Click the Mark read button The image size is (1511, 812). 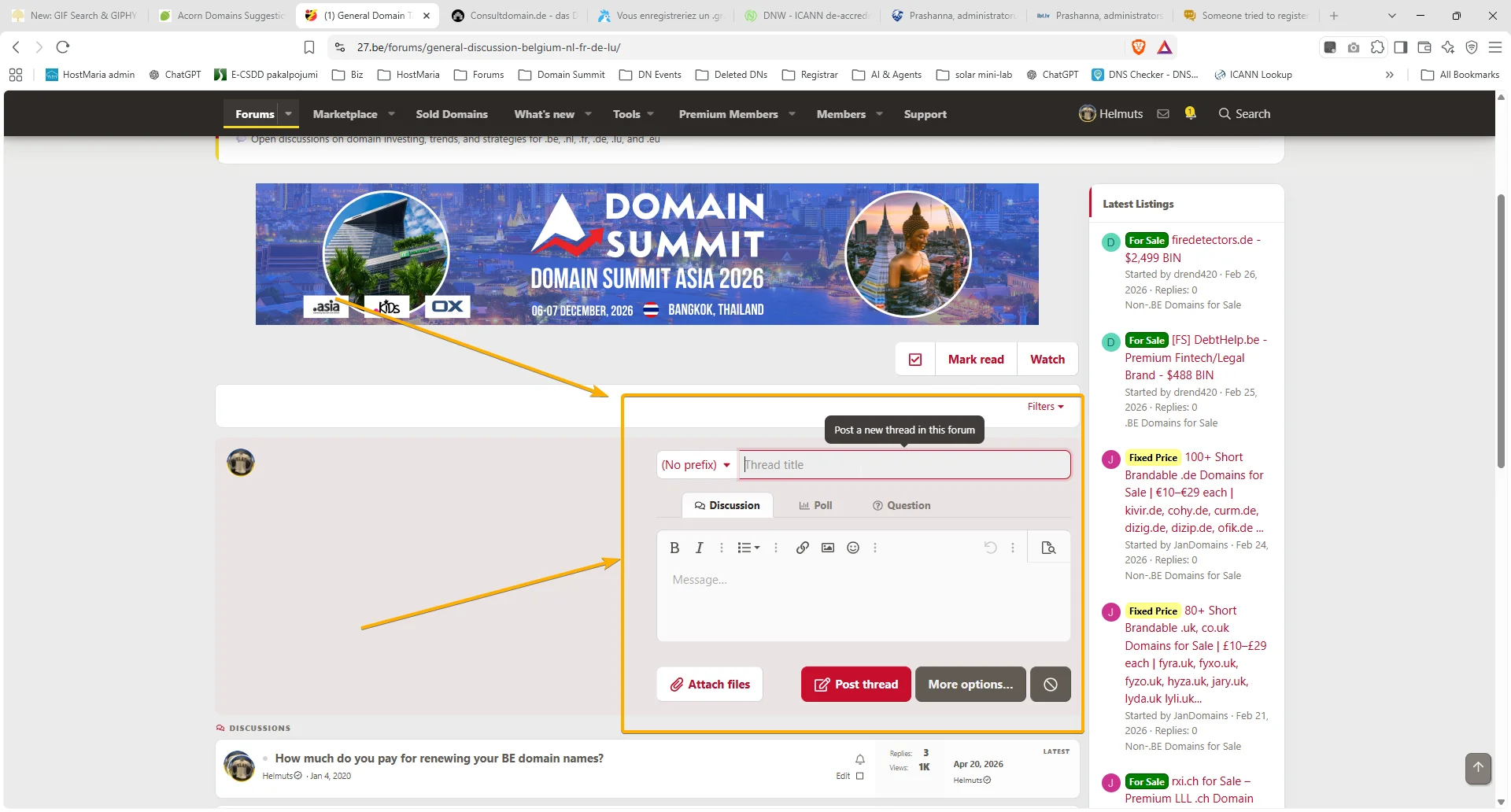(976, 360)
